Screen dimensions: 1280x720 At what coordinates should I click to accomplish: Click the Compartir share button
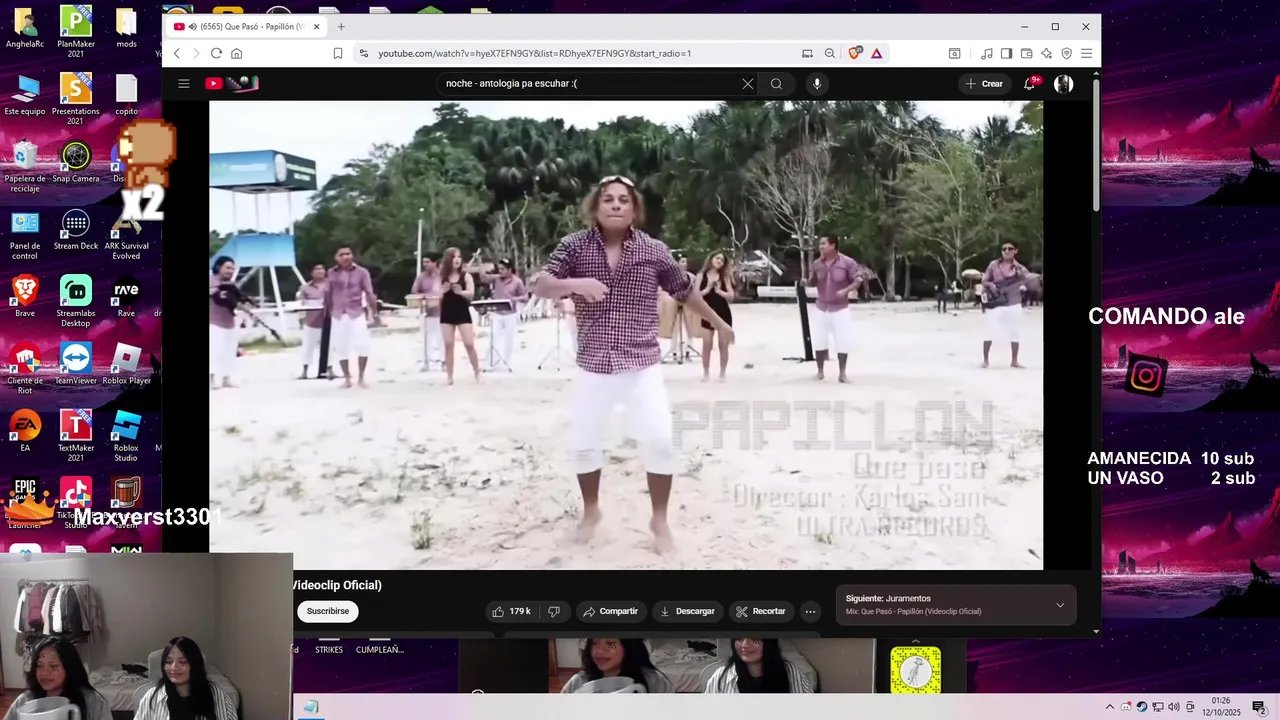point(610,611)
